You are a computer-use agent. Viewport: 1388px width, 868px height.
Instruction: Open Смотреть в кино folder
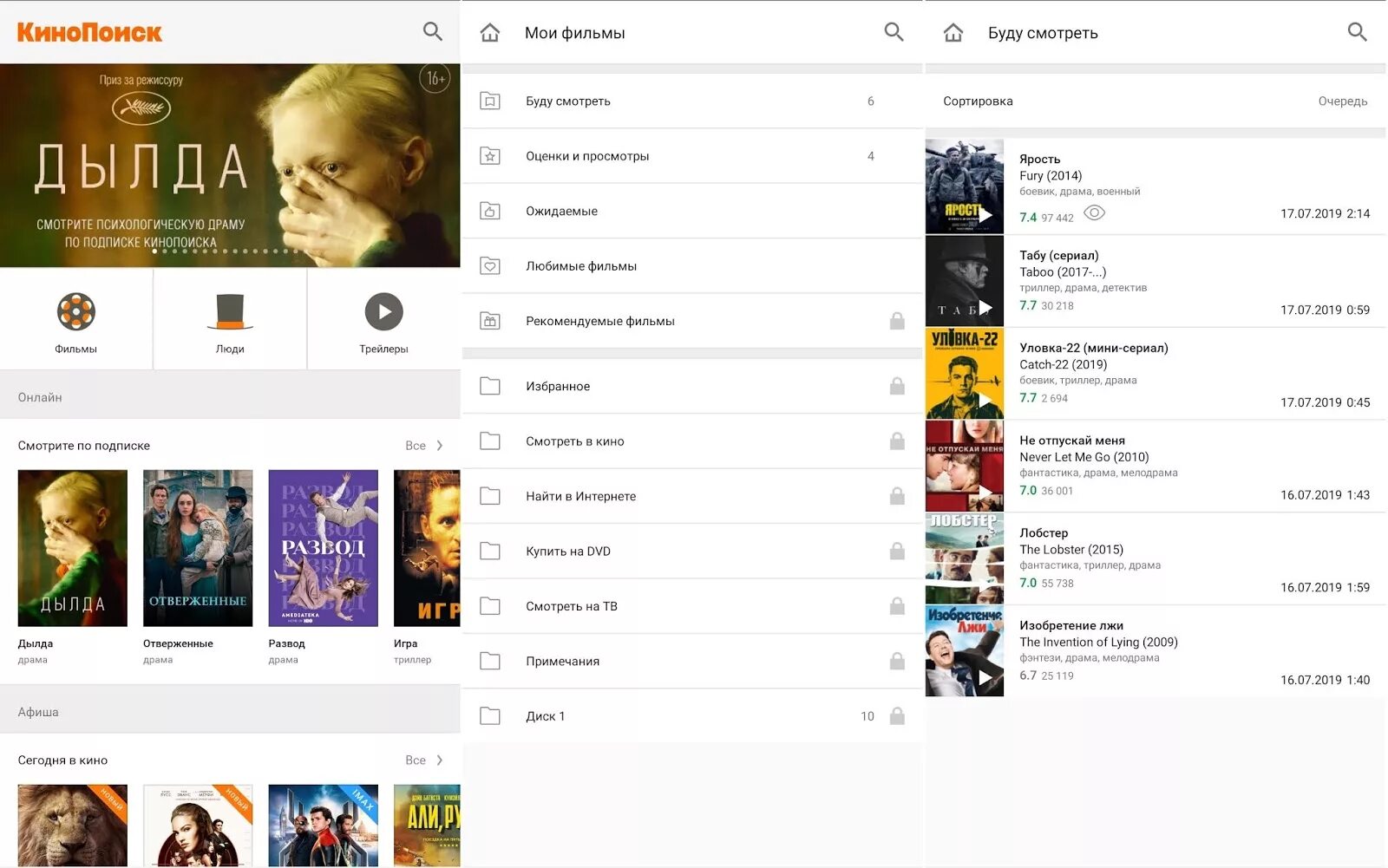pyautogui.click(x=692, y=441)
